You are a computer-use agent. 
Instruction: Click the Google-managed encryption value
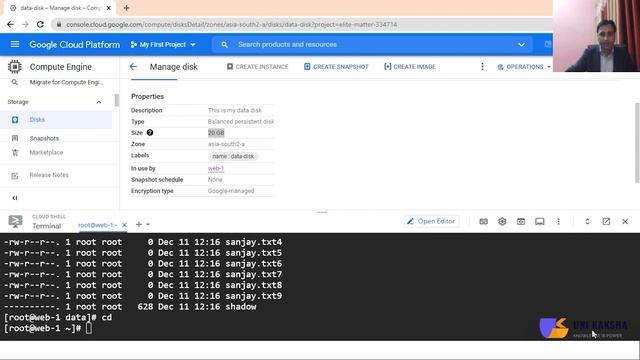click(231, 191)
